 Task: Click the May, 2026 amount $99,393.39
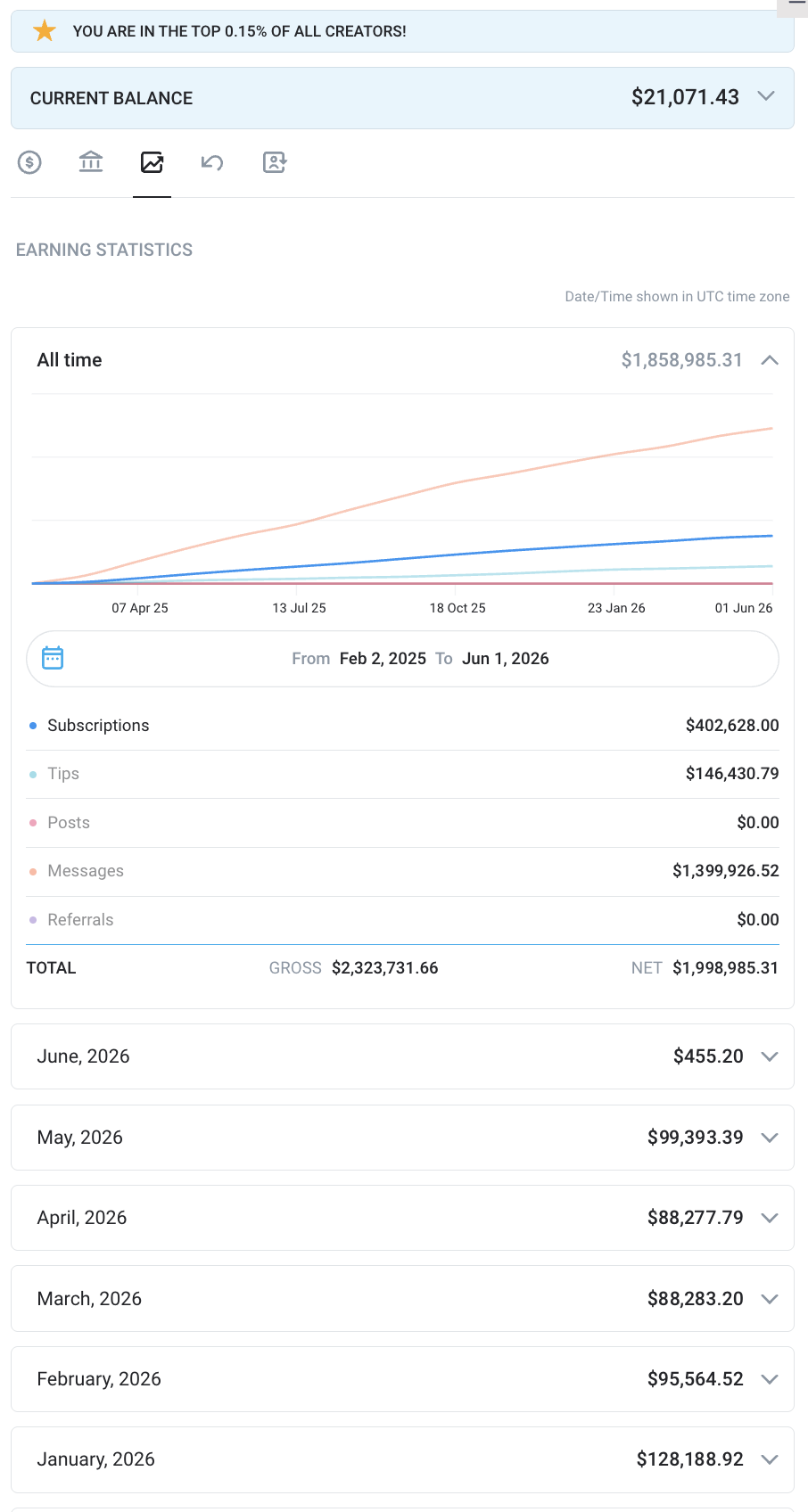coord(696,1138)
